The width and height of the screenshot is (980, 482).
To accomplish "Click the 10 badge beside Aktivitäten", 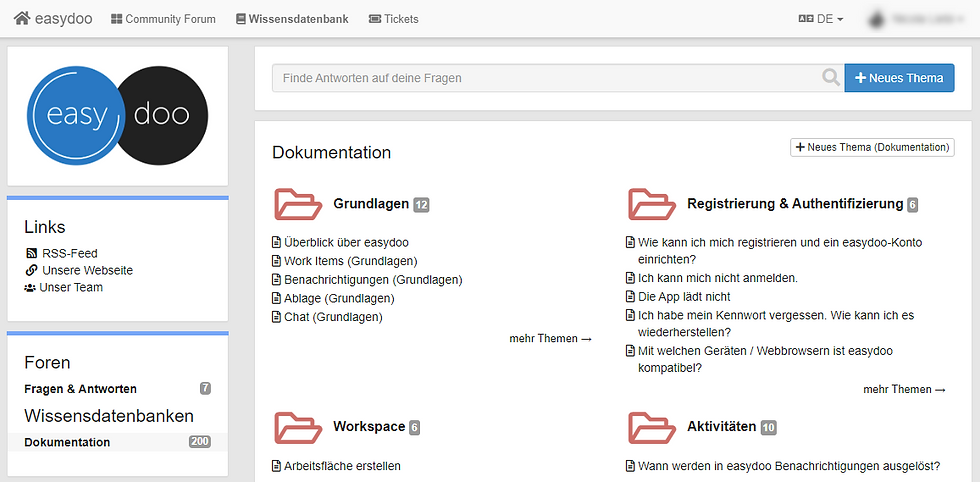I will (x=769, y=428).
